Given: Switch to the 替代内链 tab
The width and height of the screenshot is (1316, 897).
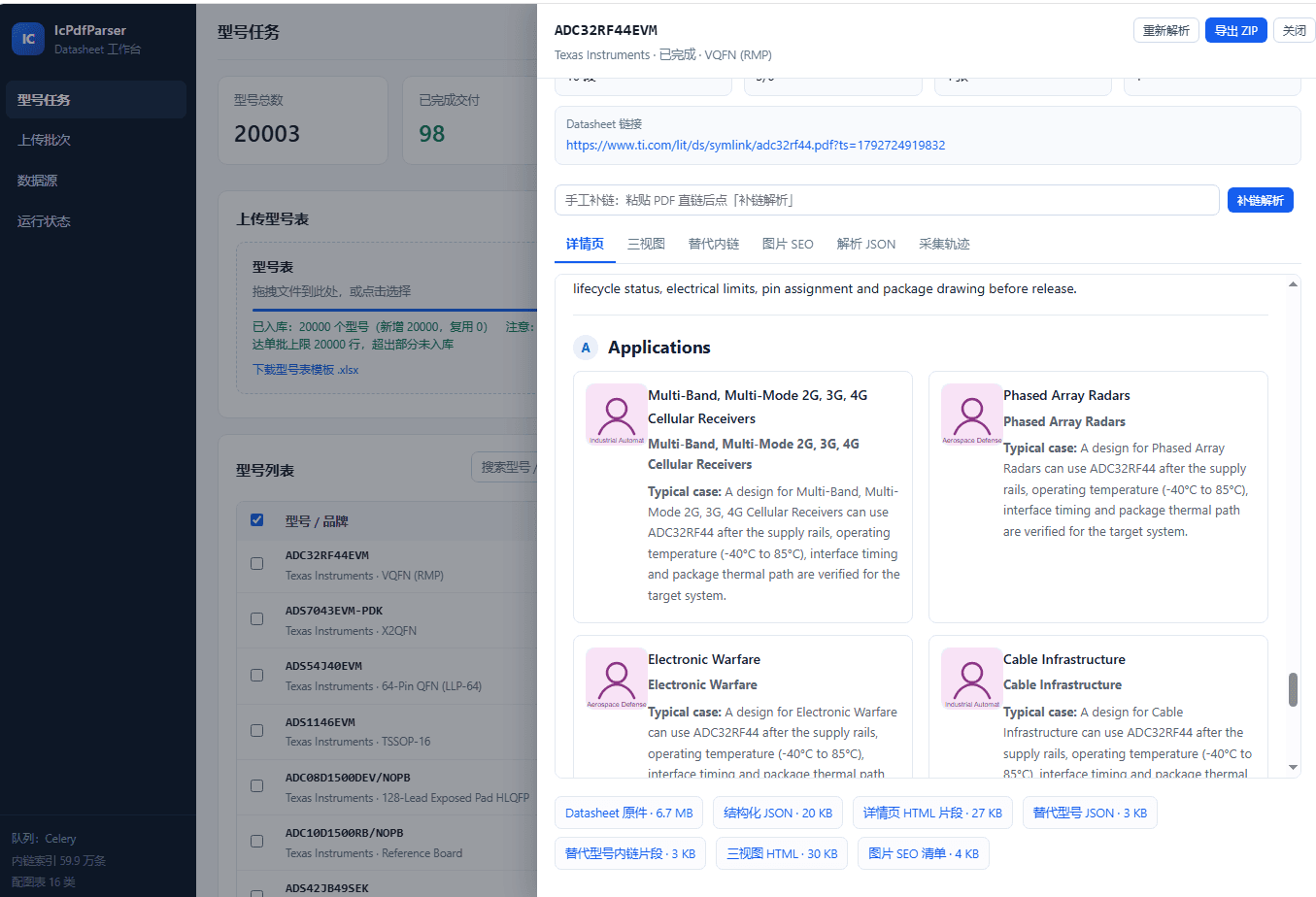Looking at the screenshot, I should 714,244.
